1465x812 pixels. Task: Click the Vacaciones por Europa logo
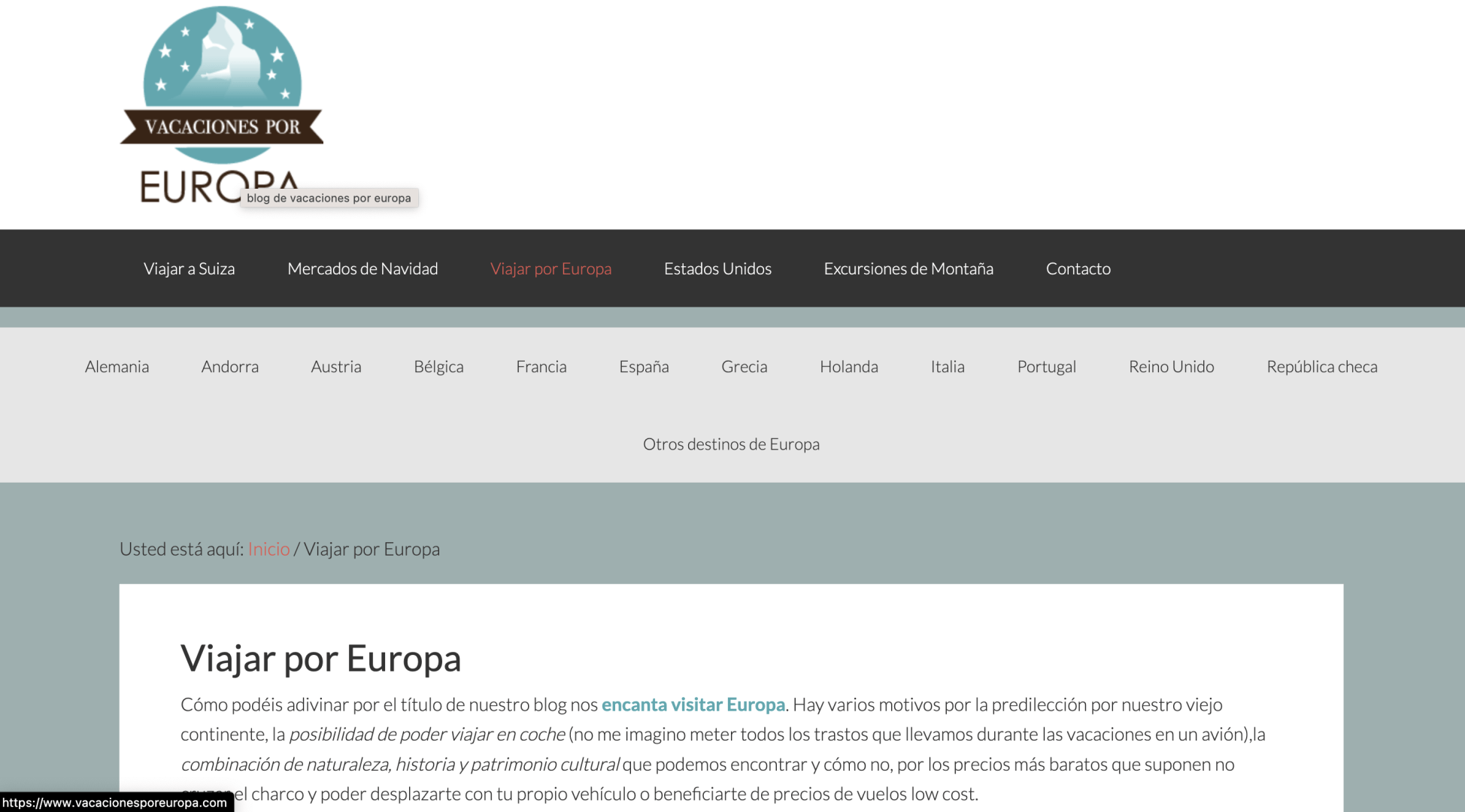tap(221, 105)
